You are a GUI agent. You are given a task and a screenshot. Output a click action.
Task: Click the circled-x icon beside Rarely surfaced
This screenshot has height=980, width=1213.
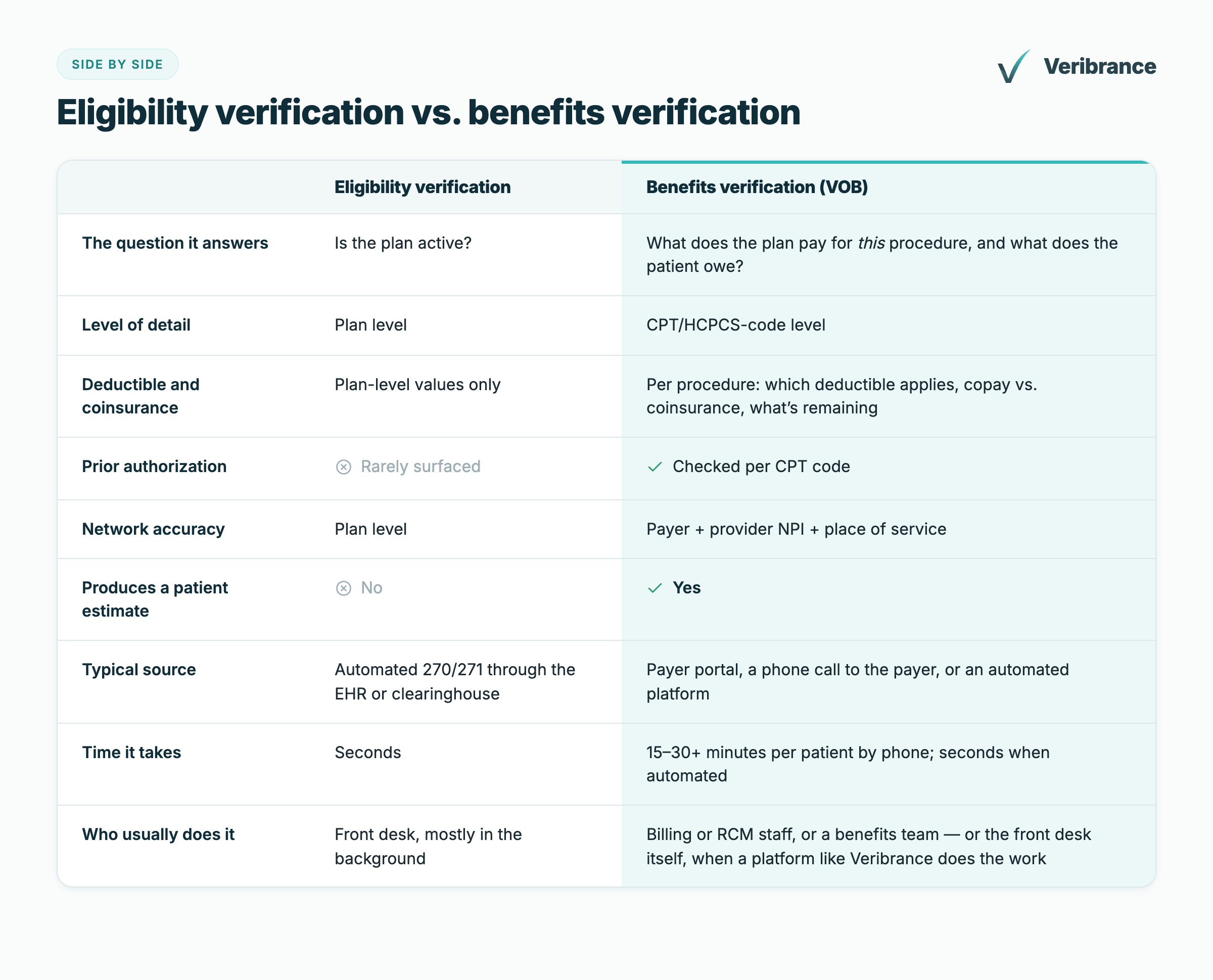[343, 467]
